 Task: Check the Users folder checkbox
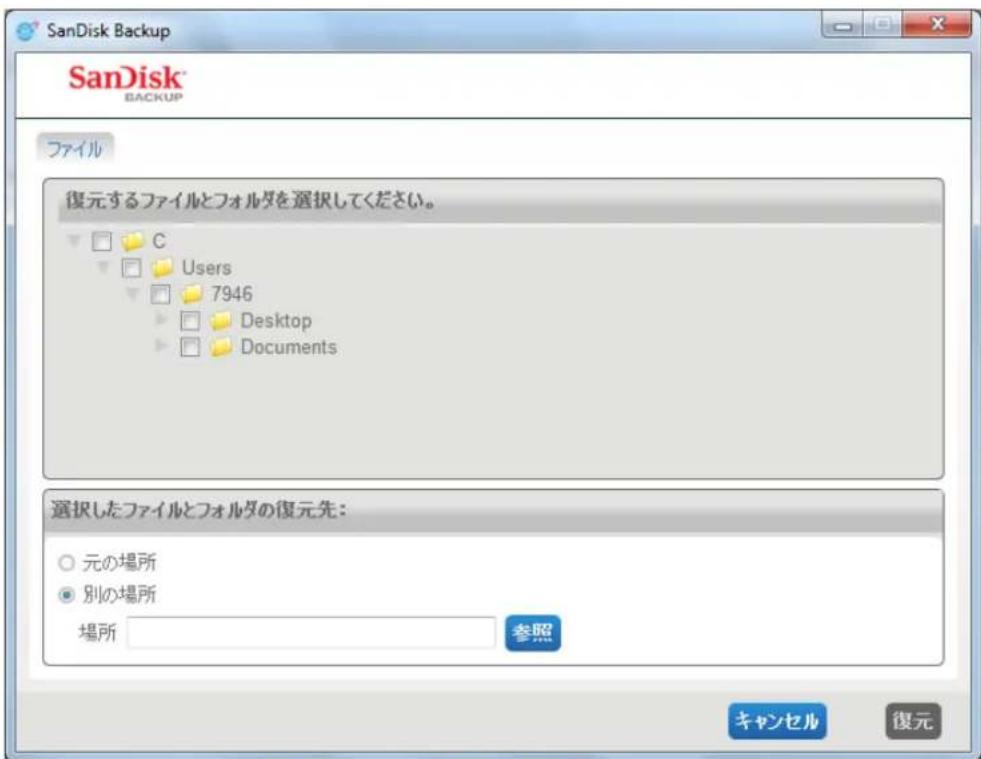[131, 268]
